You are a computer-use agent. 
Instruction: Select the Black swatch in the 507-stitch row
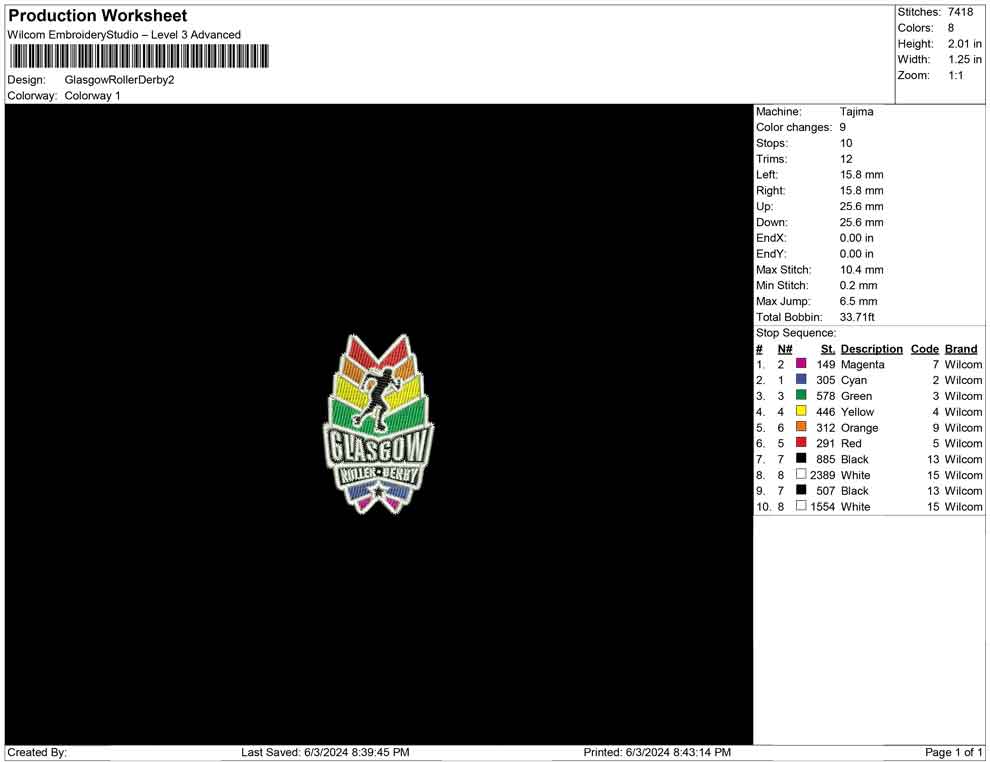pyautogui.click(x=801, y=490)
